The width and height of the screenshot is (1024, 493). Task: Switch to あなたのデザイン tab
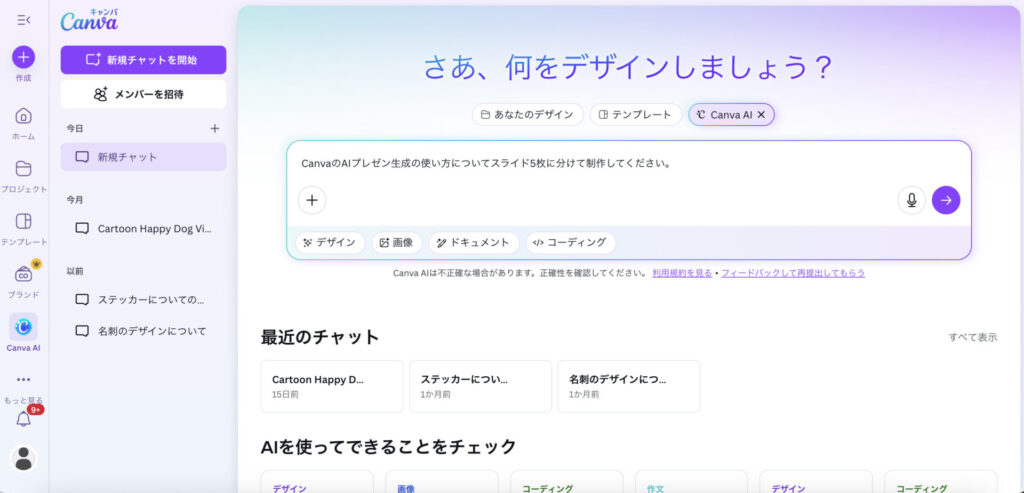tap(527, 115)
